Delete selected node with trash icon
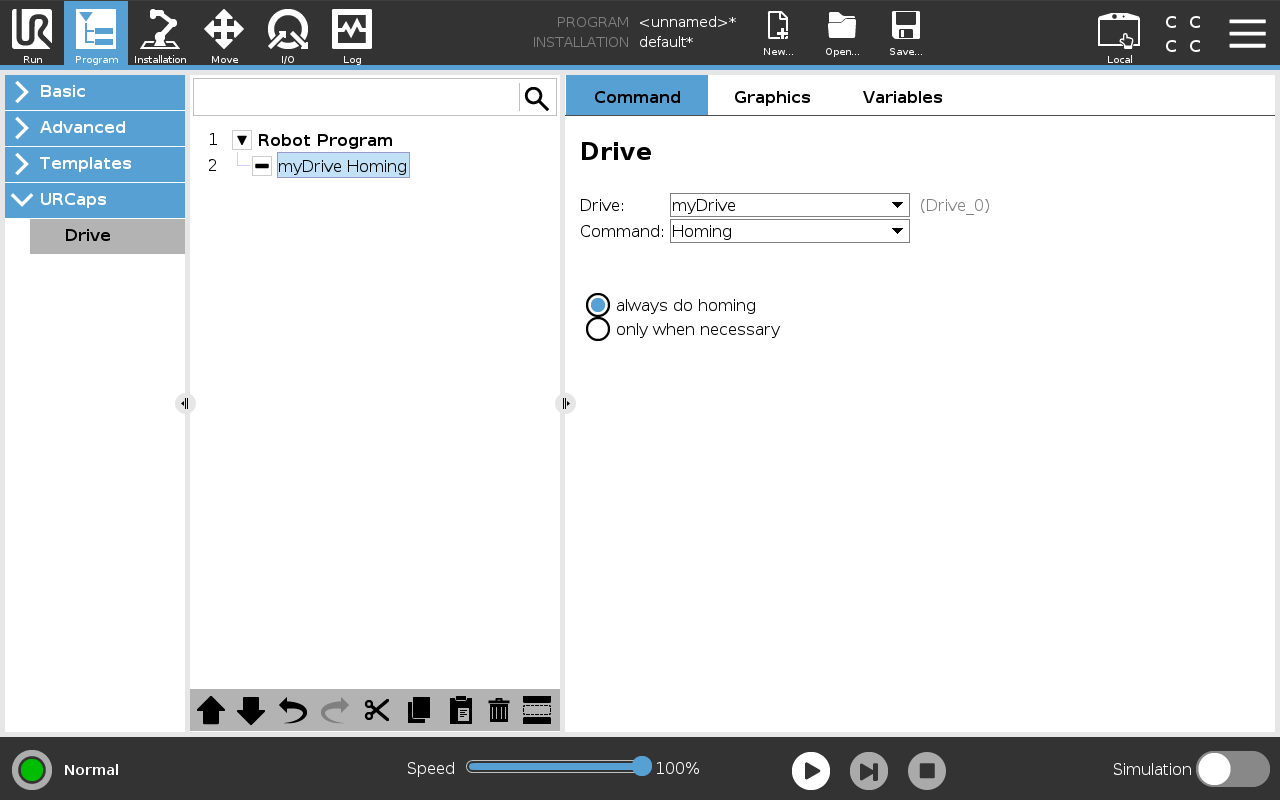 pos(498,710)
